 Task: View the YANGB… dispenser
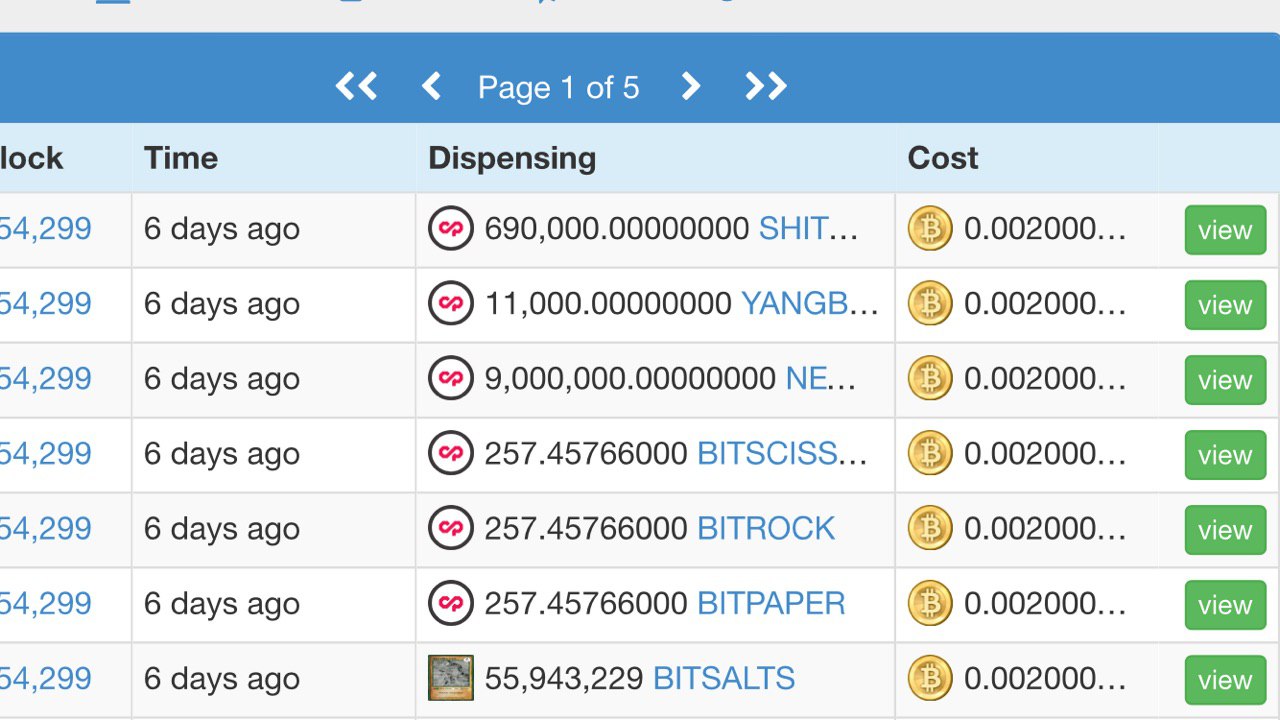click(x=1225, y=305)
